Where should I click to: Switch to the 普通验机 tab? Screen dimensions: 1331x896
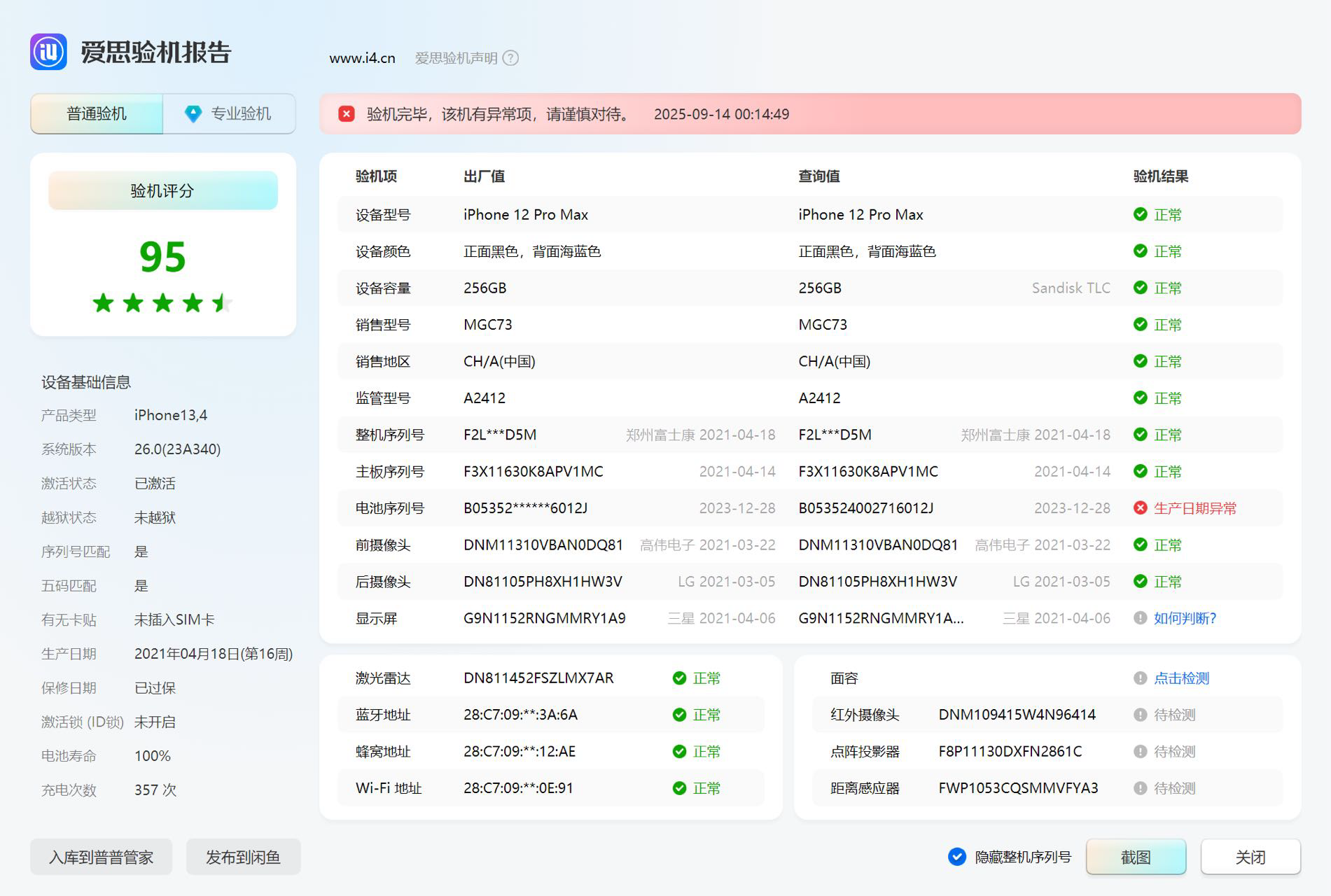point(97,113)
